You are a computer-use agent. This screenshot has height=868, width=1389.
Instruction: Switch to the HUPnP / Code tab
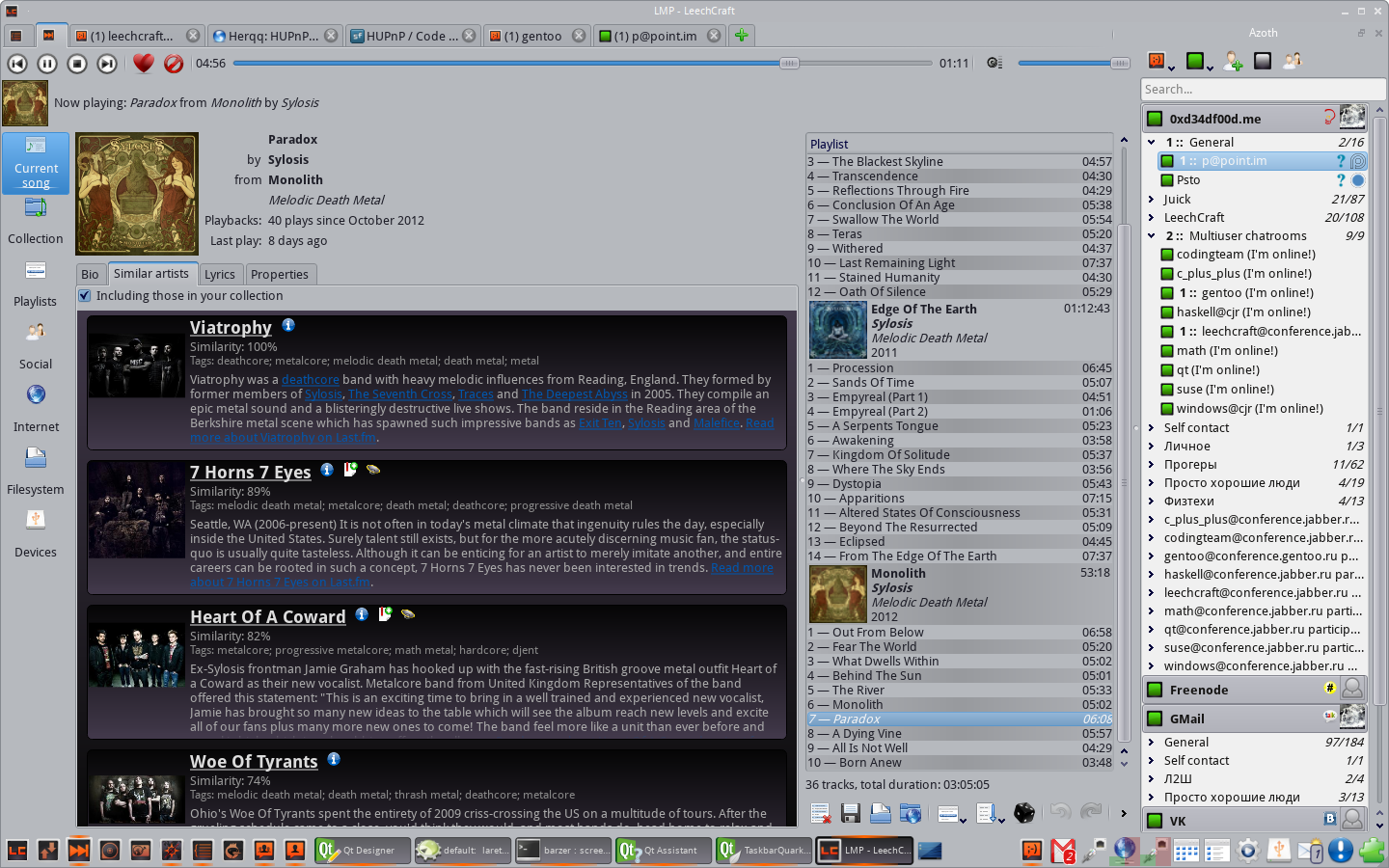(x=413, y=36)
